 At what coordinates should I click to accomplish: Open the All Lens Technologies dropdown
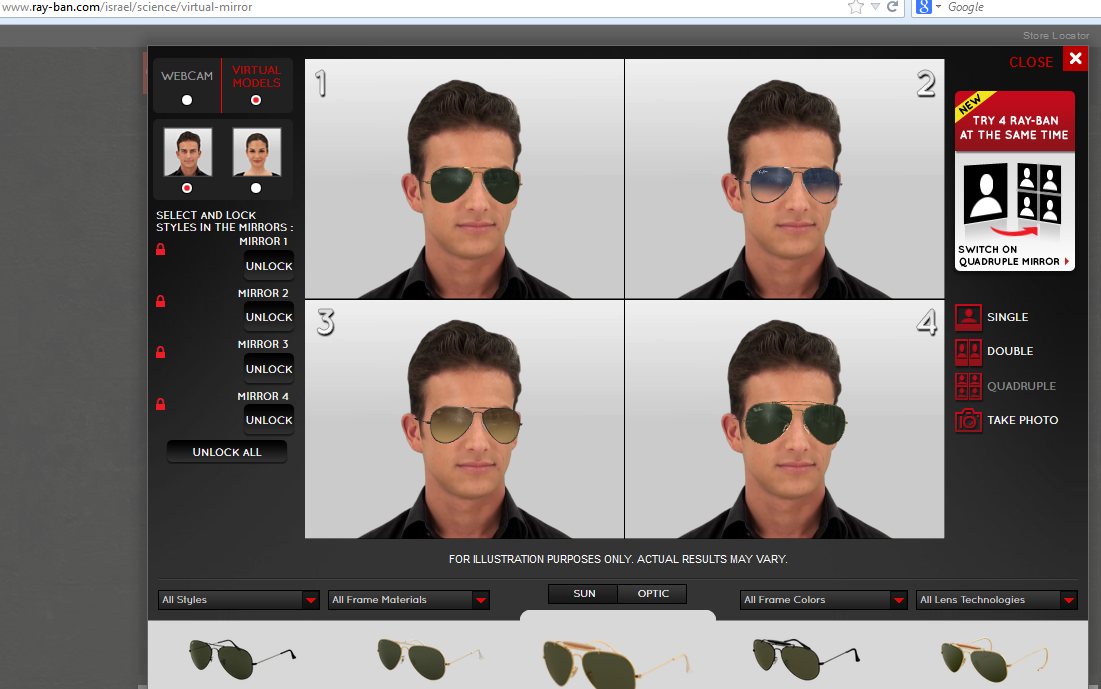pyautogui.click(x=997, y=600)
